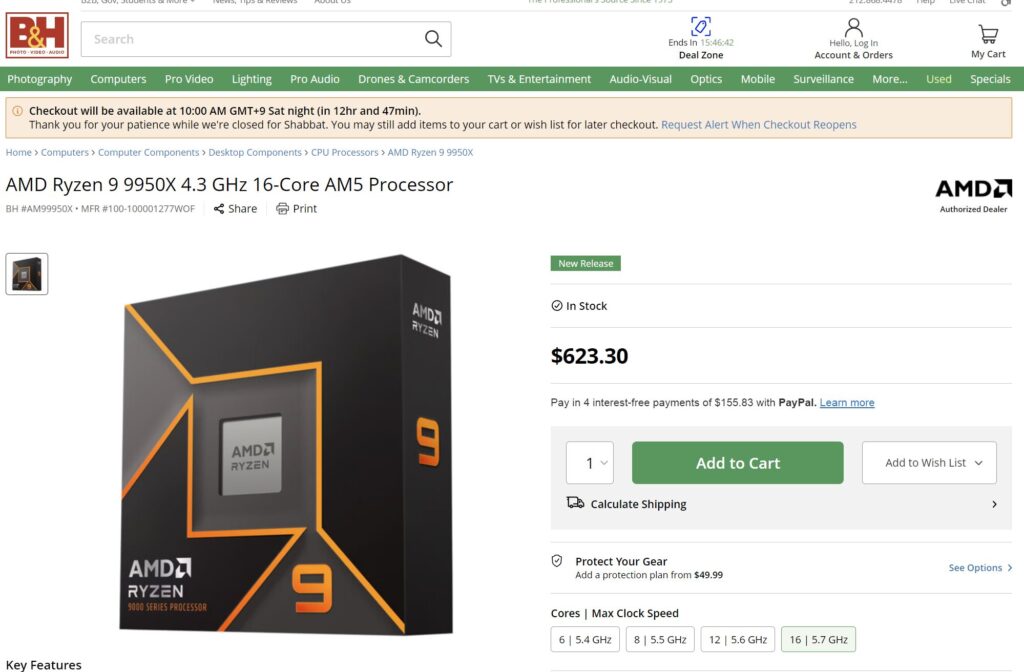Screen dimensions: 1024x672
Task: Expand the Add to Wish List dropdown
Action: [929, 463]
